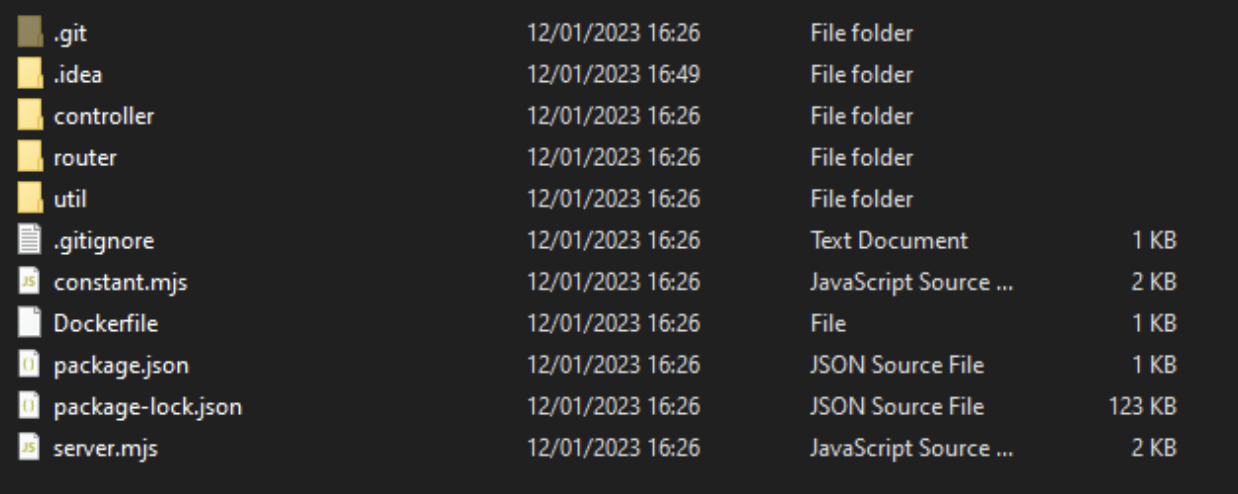Click the router folder name
This screenshot has height=494, width=1238.
[85, 158]
